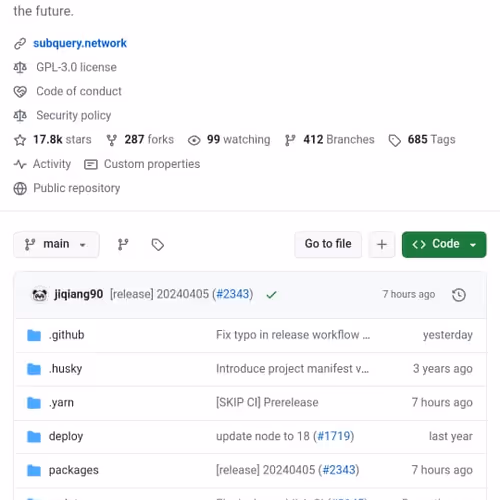This screenshot has height=500, width=500.
Task: Open the repository Activity page
Action: point(52,164)
